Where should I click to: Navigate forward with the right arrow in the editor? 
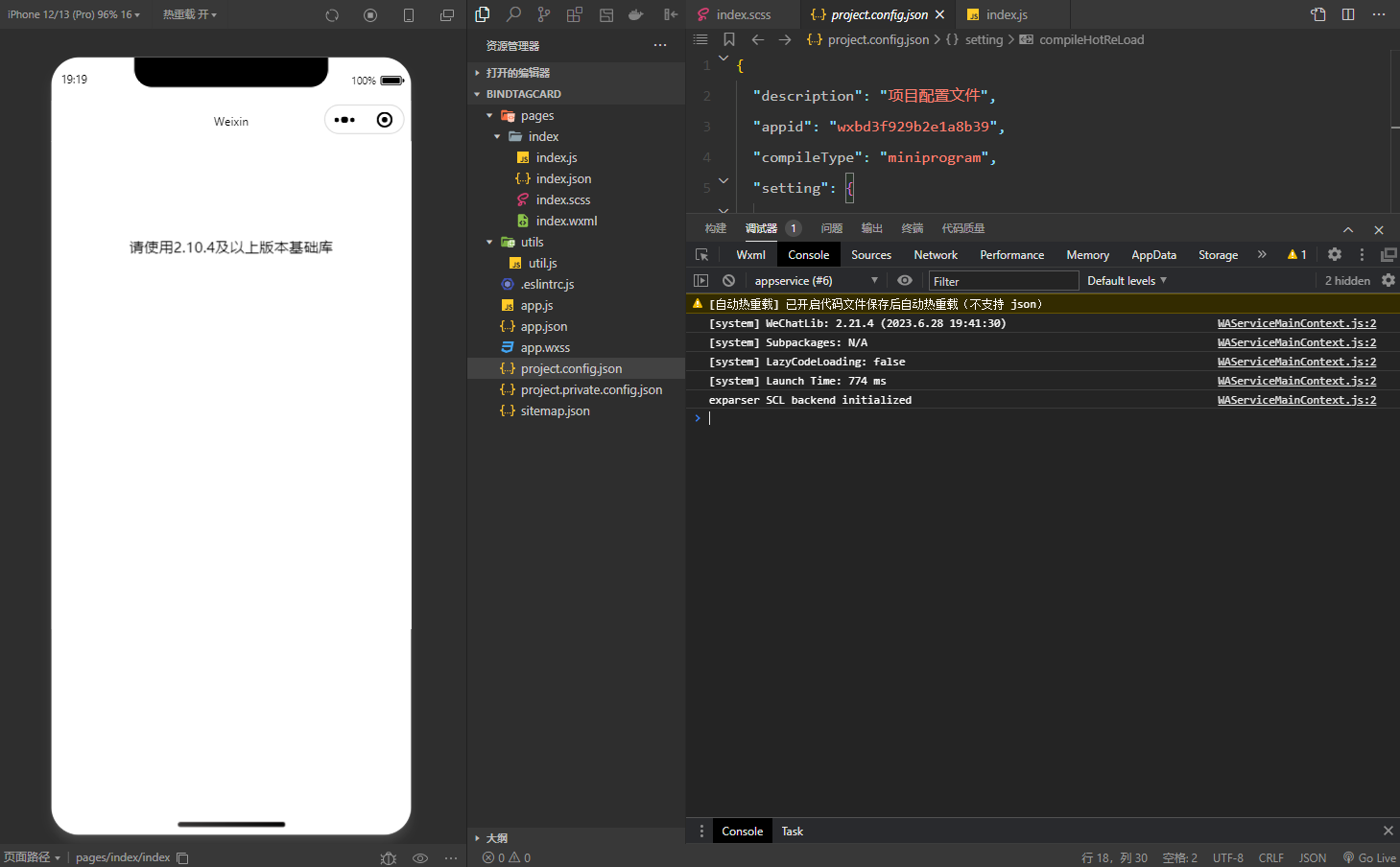tap(785, 39)
